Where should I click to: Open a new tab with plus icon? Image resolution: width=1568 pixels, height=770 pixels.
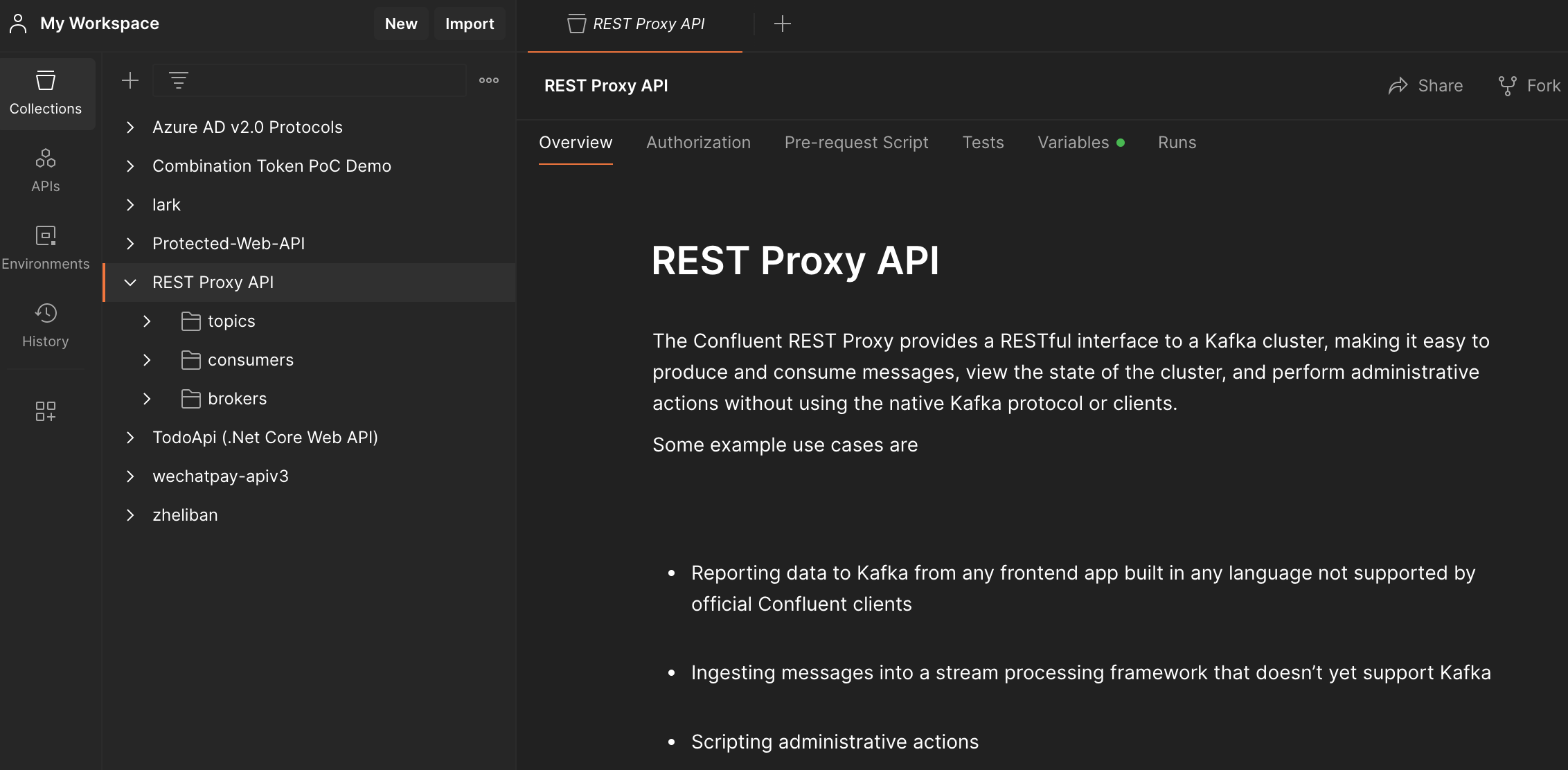783,24
